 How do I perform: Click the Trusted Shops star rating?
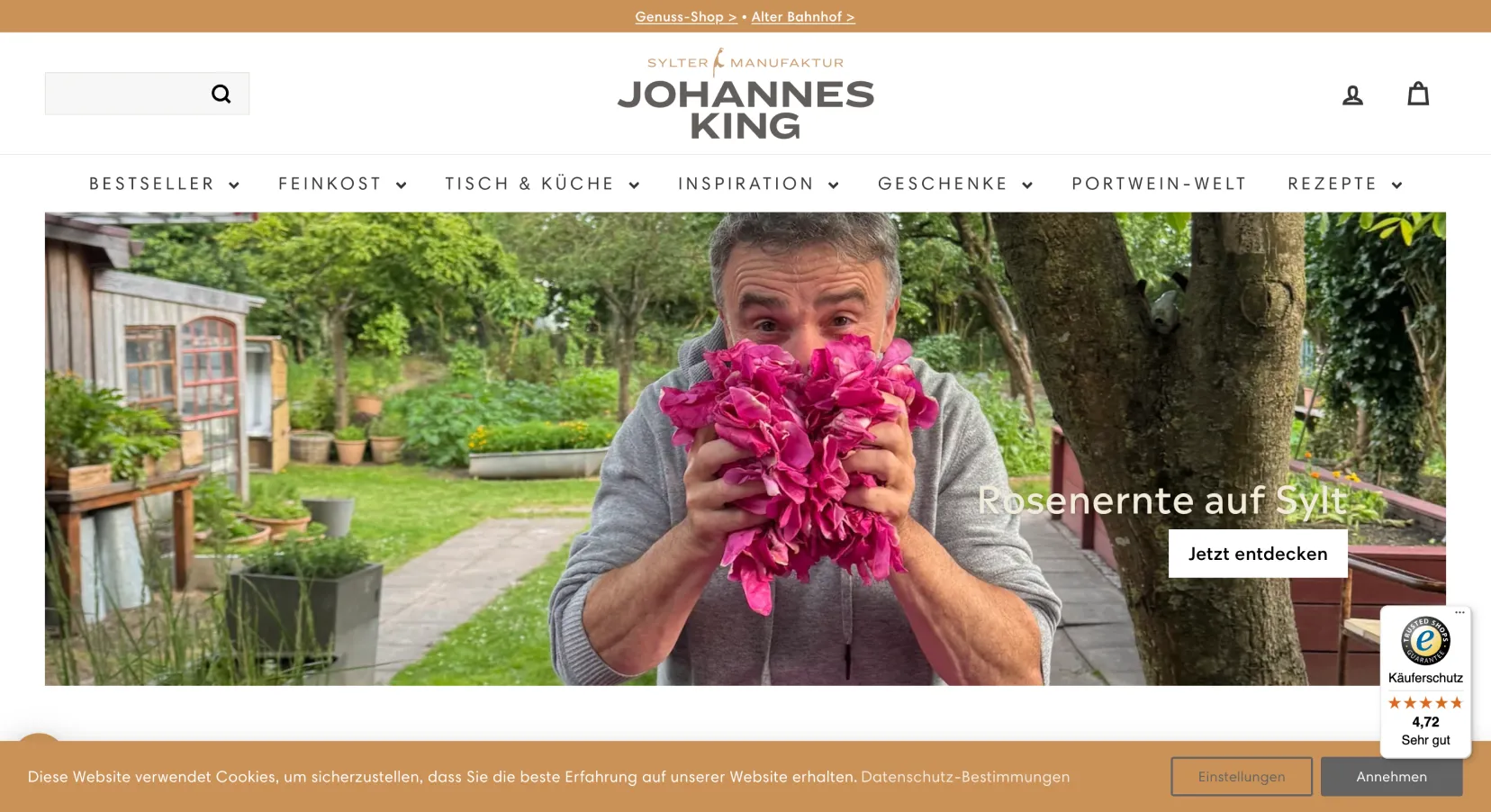[x=1425, y=703]
